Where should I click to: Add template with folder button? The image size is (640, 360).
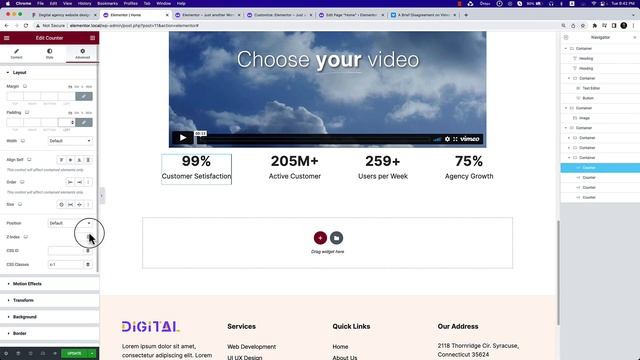336,238
